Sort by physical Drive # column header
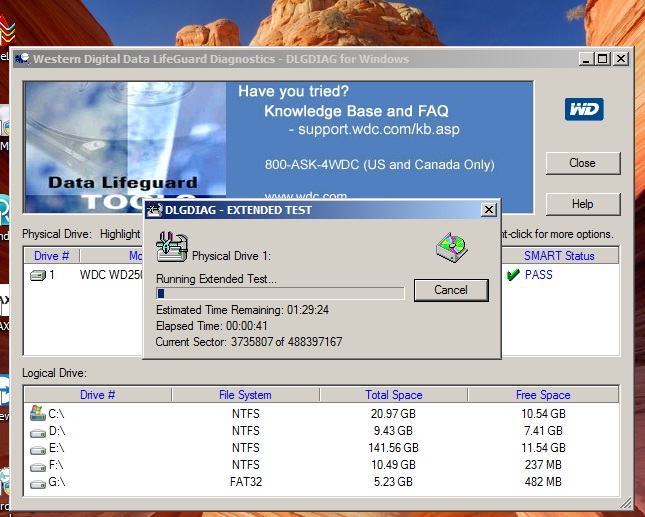 pos(51,256)
